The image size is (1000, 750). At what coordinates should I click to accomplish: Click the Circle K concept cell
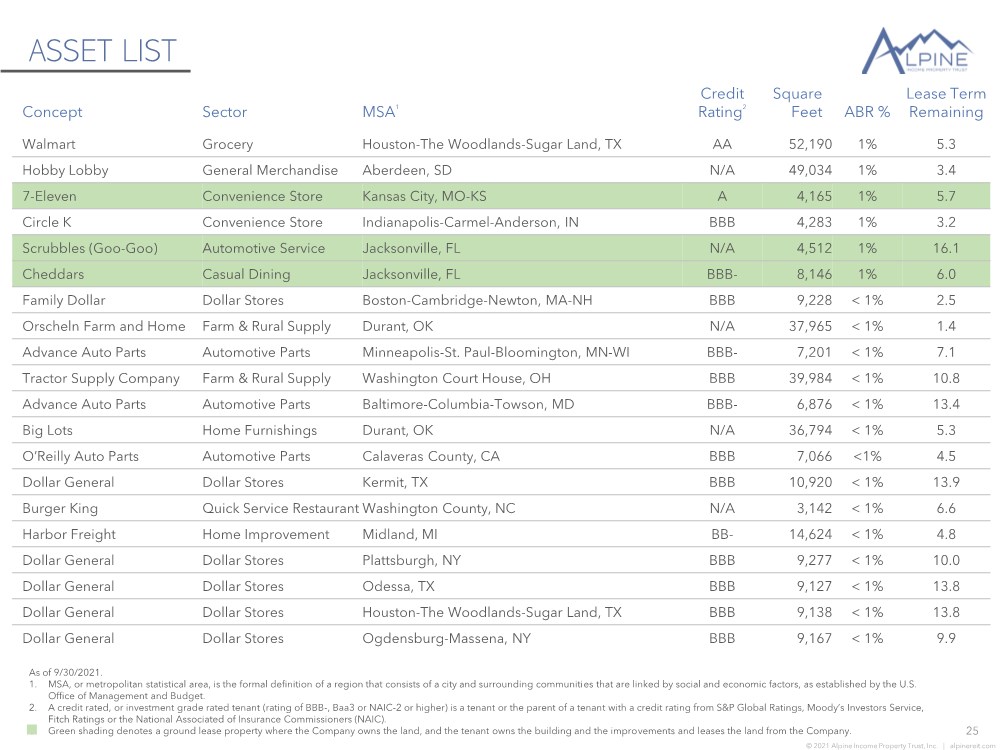(x=47, y=223)
